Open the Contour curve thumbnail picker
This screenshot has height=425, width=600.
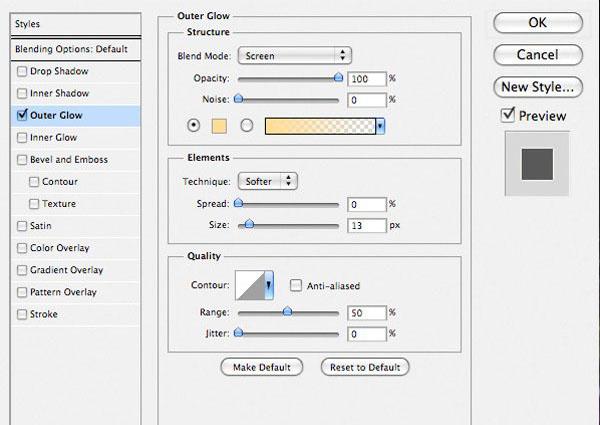[250, 285]
